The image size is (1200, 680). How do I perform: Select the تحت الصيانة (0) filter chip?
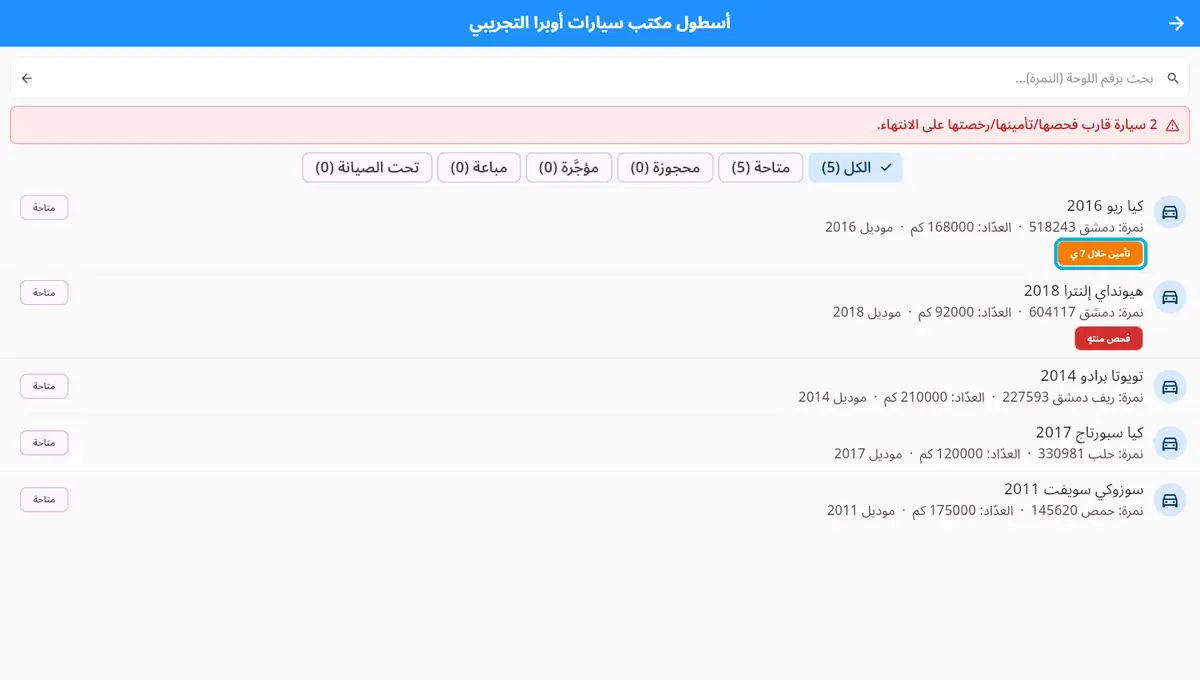(x=367, y=168)
